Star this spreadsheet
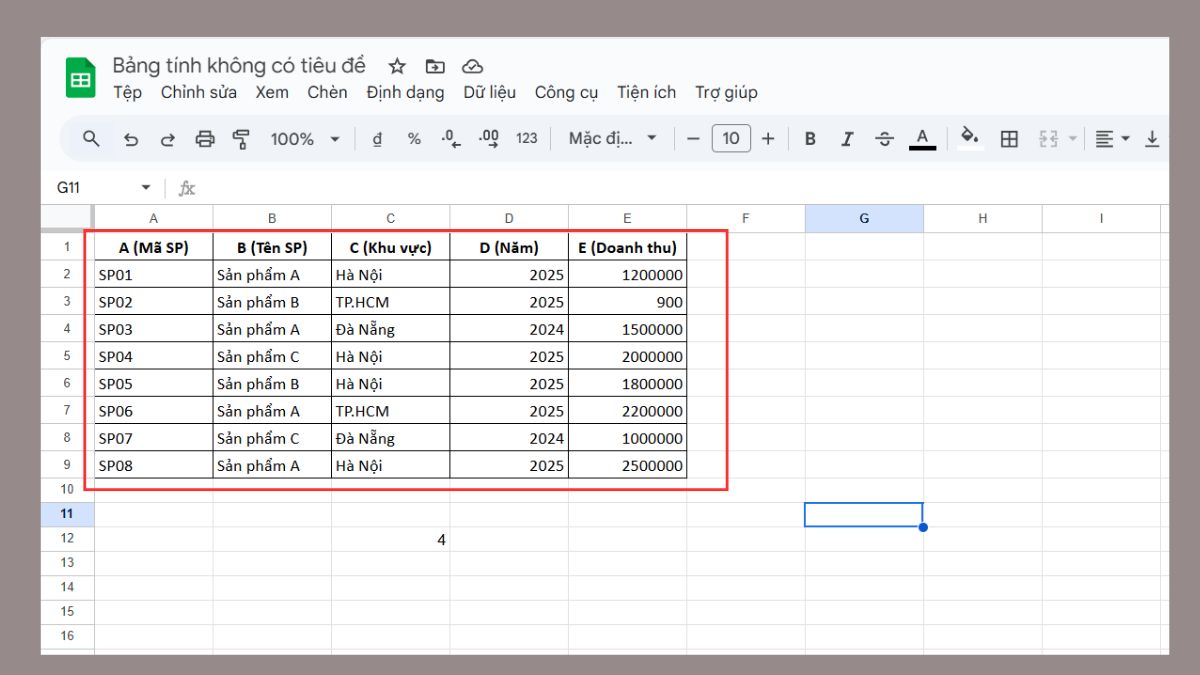1200x675 pixels. [x=397, y=66]
